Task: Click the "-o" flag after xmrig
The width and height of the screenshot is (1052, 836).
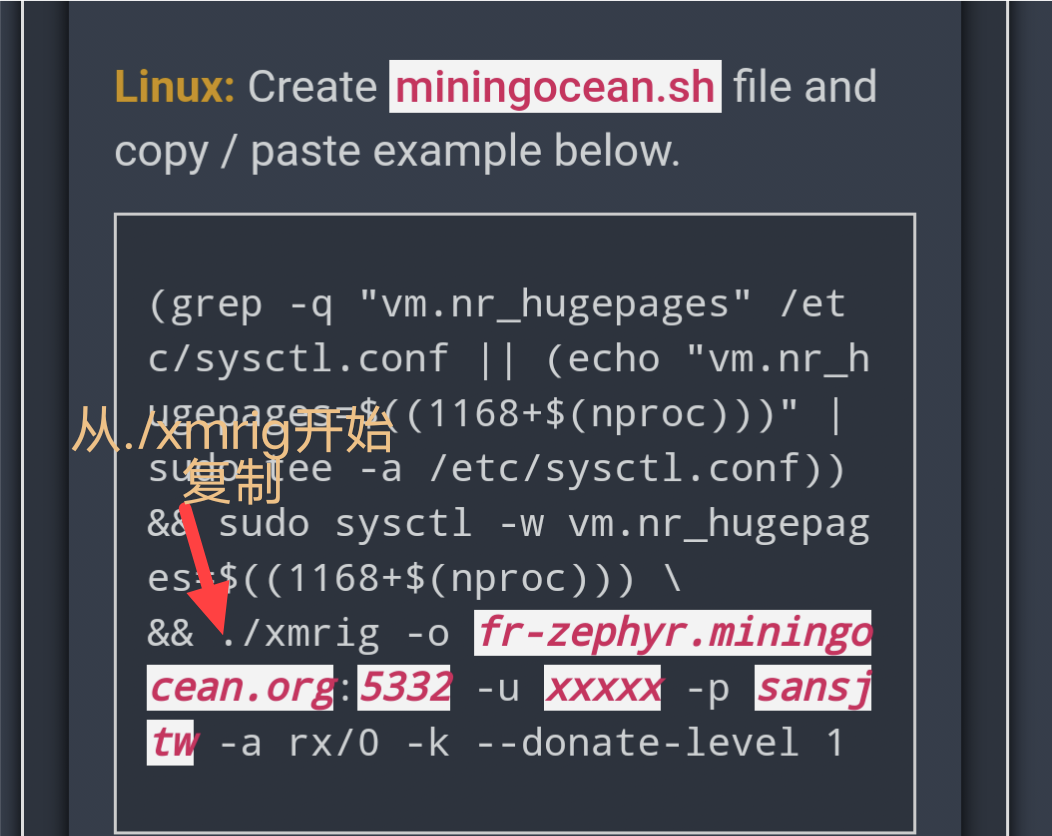Action: coord(427,633)
